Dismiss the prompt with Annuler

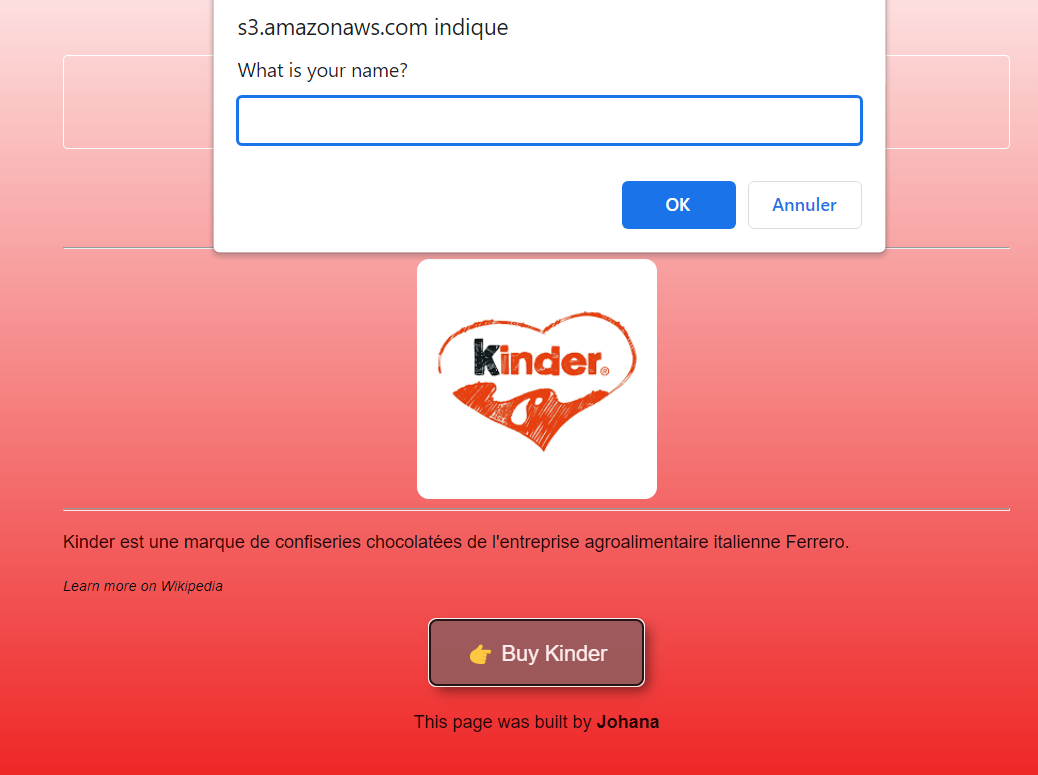coord(804,205)
